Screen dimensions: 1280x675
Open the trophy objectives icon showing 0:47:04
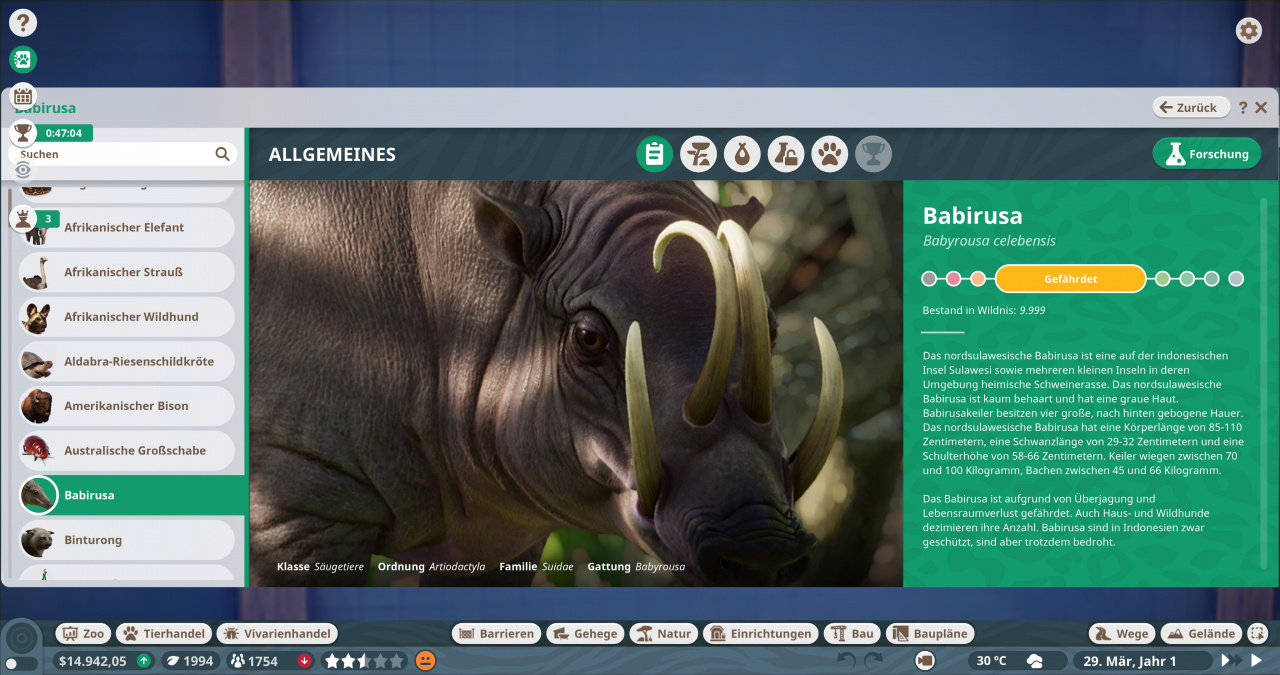[22, 132]
